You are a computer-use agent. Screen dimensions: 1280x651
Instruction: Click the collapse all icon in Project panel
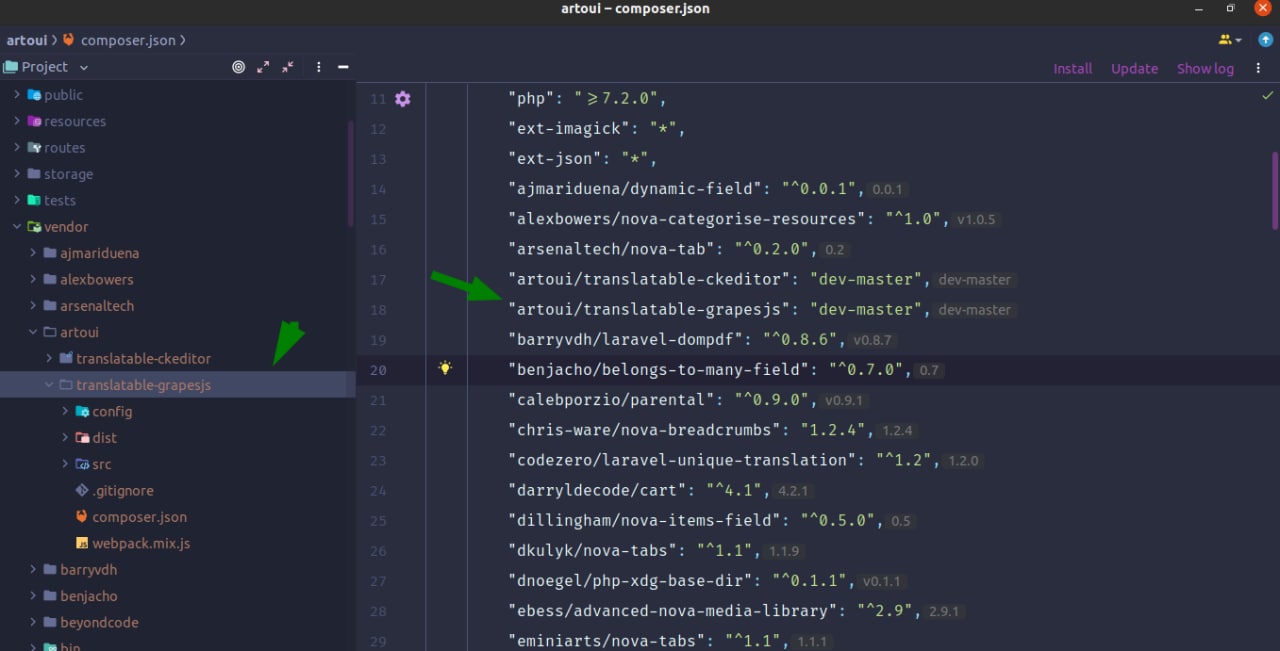(x=288, y=67)
